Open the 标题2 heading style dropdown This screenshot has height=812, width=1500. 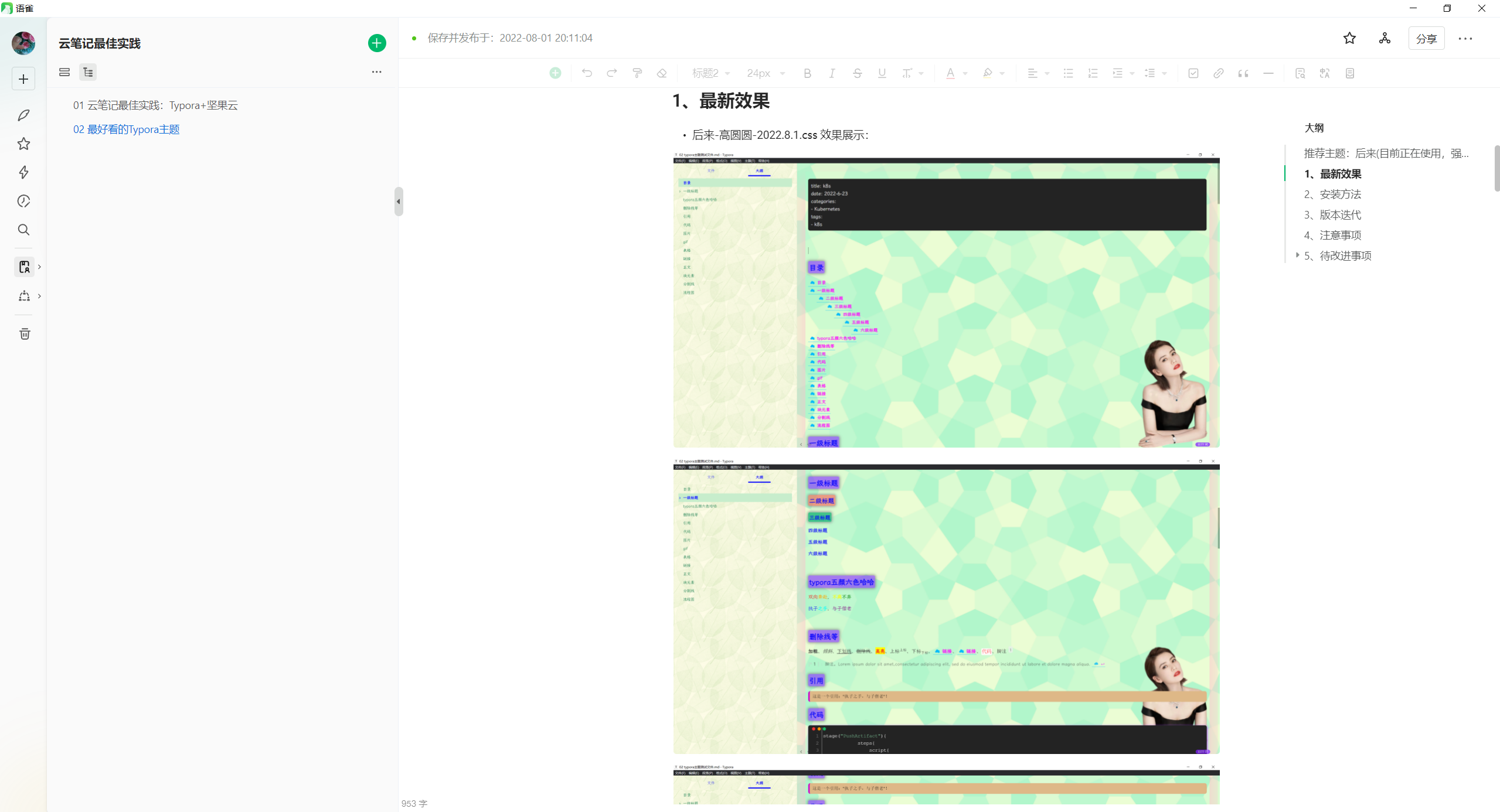(x=710, y=73)
